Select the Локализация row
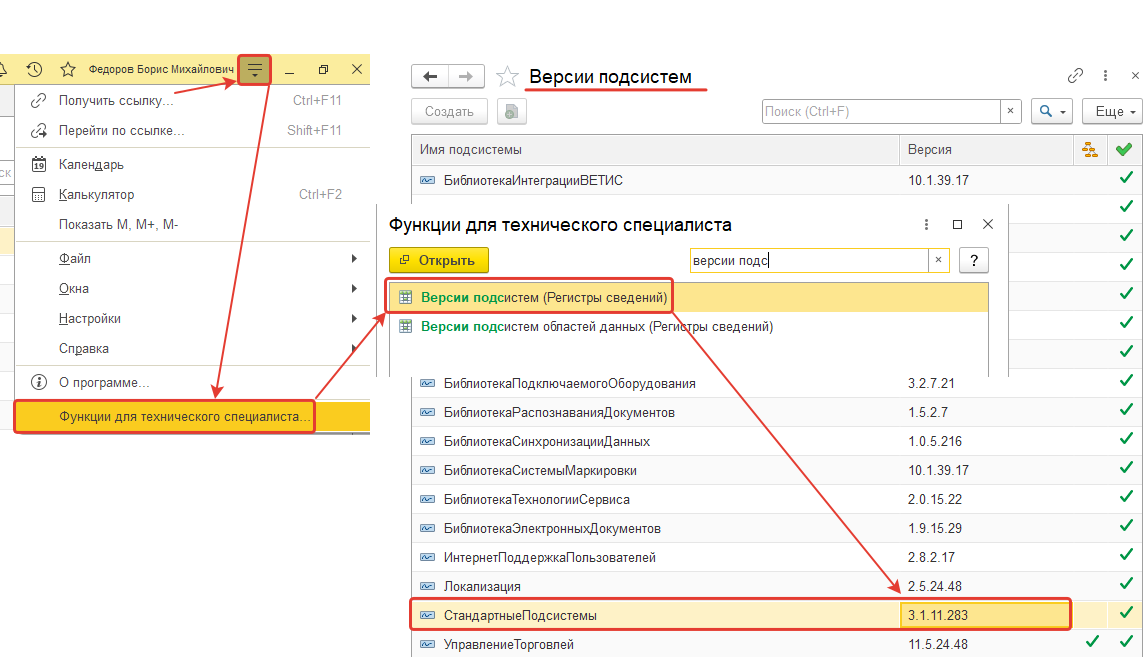This screenshot has width=1143, height=657. point(776,586)
